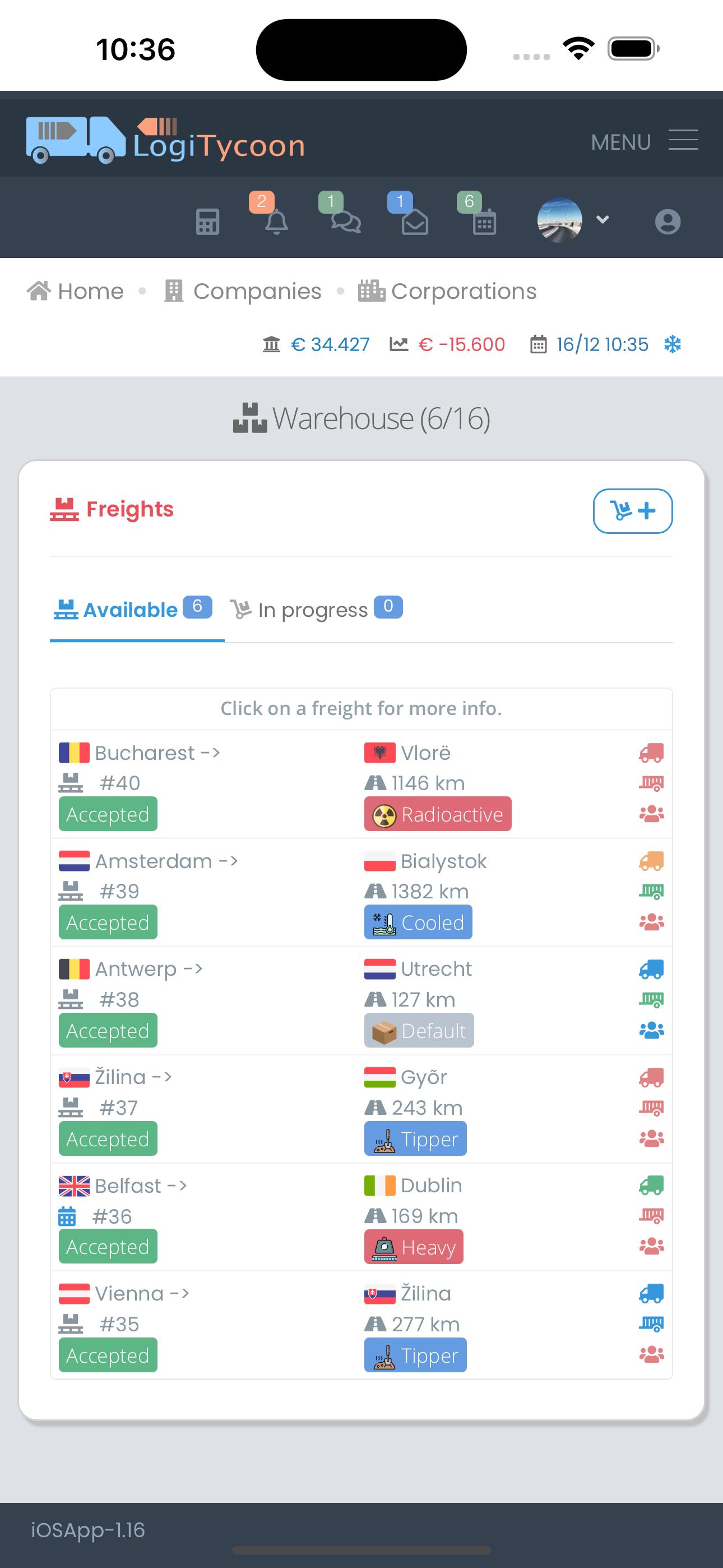Image resolution: width=723 pixels, height=1568 pixels.
Task: Open the user account profile icon
Action: tap(668, 222)
